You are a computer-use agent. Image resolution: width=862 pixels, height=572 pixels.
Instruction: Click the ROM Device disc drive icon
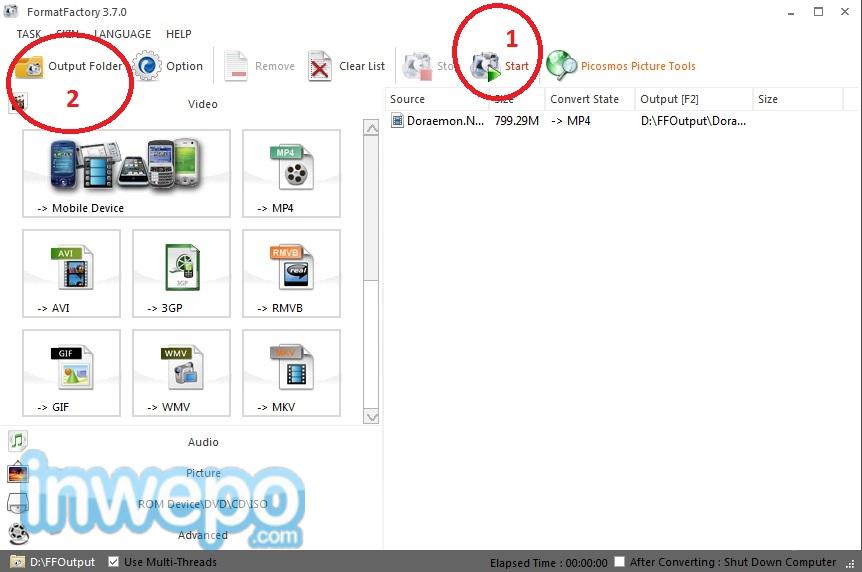click(x=18, y=503)
